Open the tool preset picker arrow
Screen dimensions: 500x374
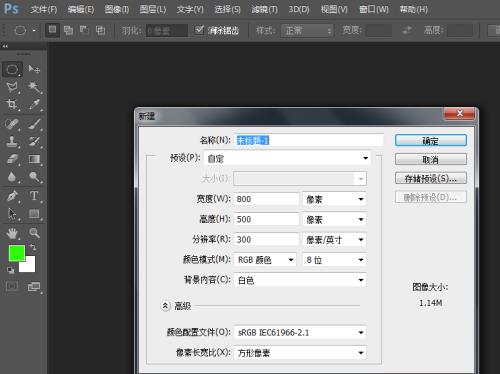[x=34, y=31]
